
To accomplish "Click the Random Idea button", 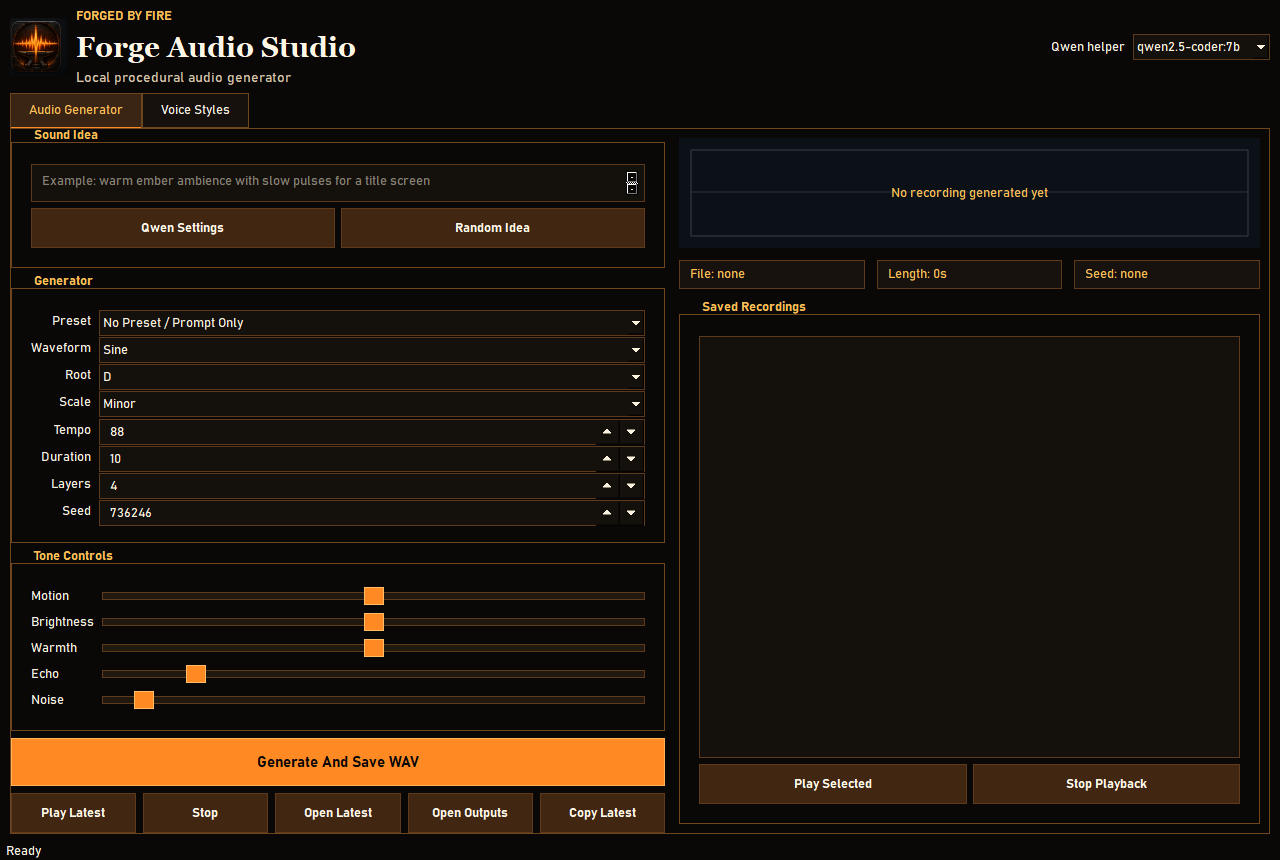I will click(x=493, y=228).
